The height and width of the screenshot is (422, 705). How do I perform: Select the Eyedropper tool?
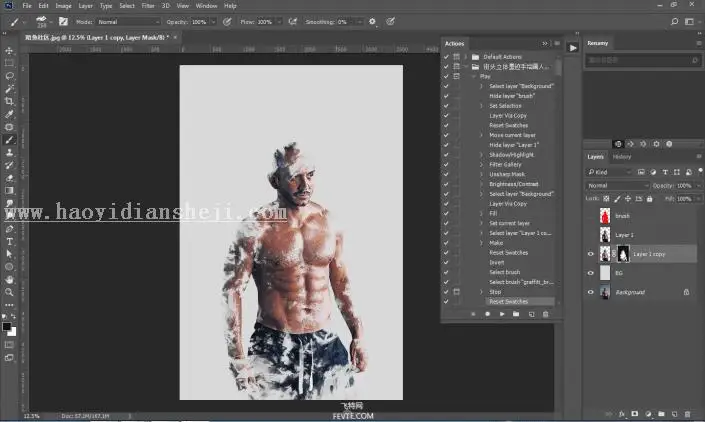[x=9, y=114]
